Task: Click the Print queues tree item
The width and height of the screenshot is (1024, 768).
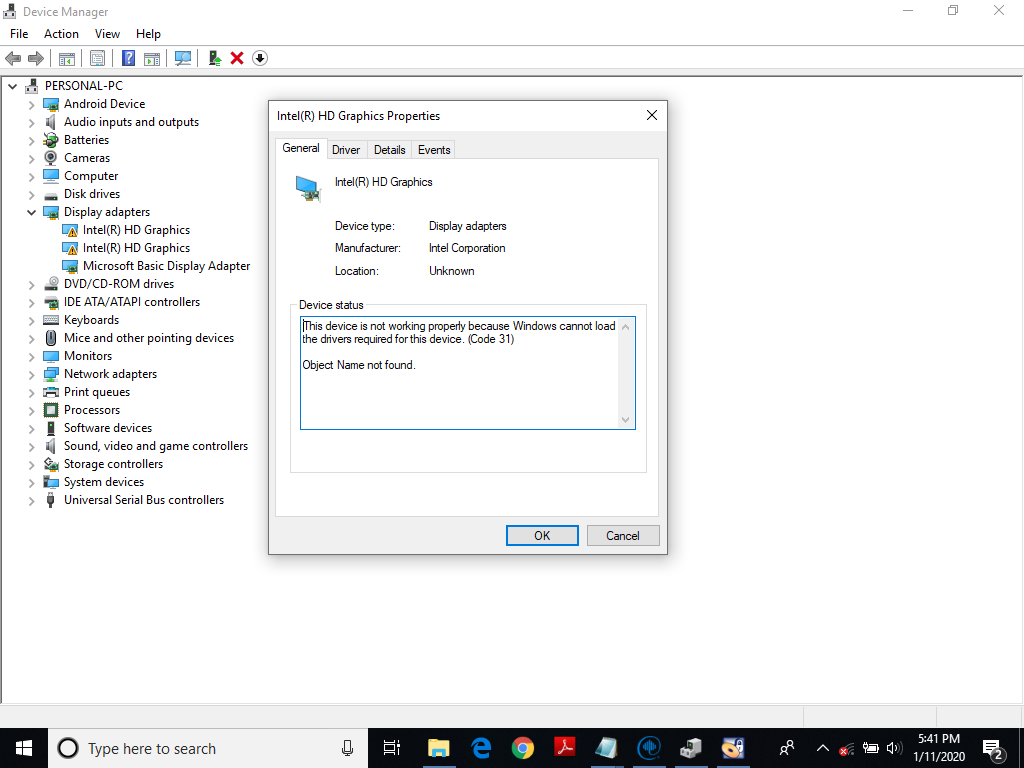Action: [x=97, y=392]
